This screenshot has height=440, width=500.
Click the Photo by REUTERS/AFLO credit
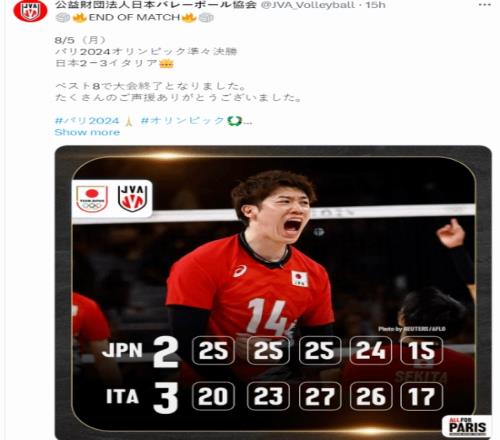(412, 329)
